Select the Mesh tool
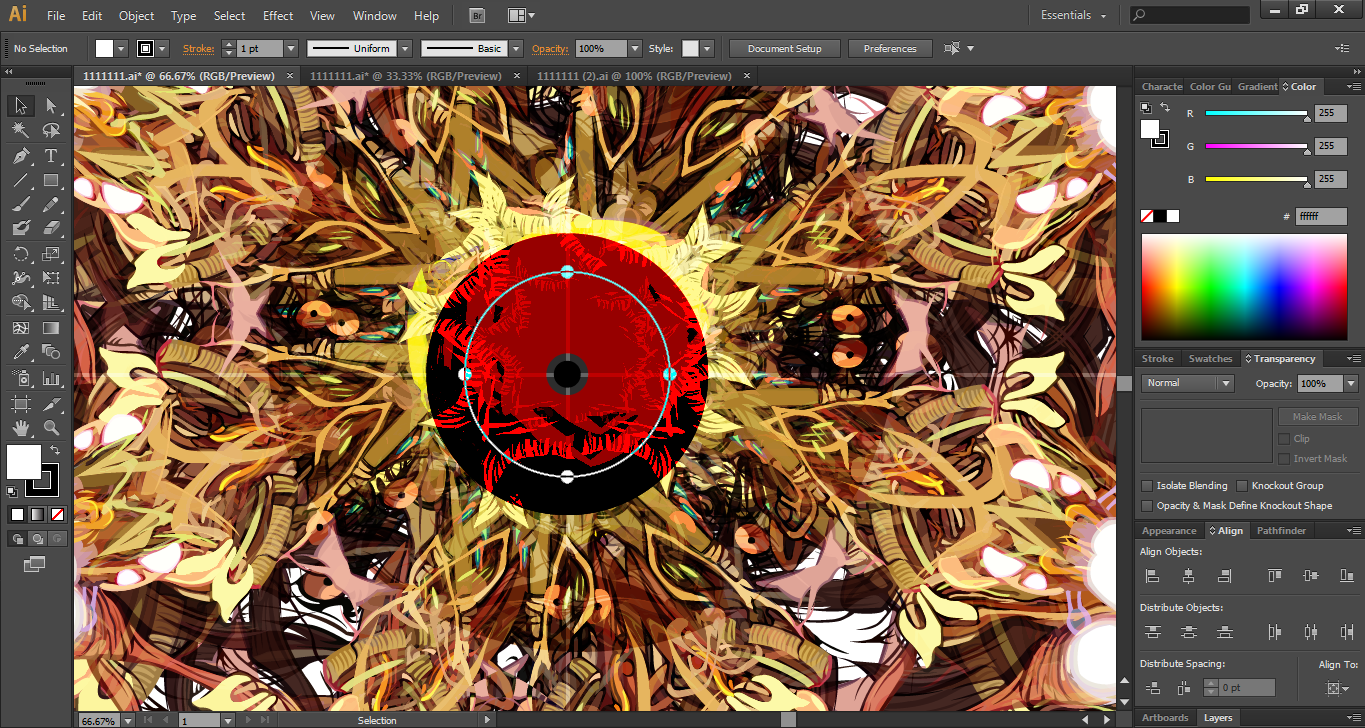This screenshot has width=1365, height=728. (x=20, y=328)
